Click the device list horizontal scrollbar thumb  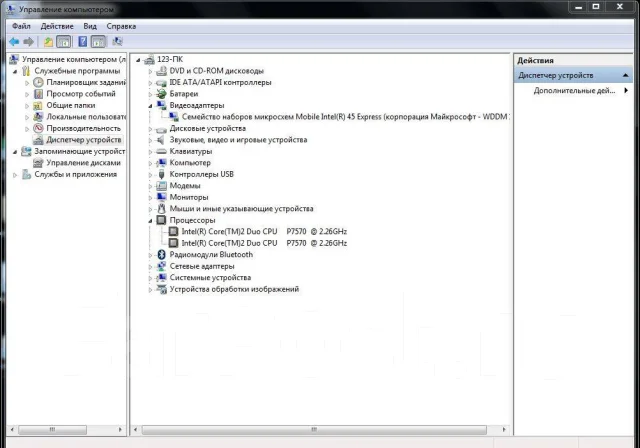pyautogui.click(x=314, y=430)
